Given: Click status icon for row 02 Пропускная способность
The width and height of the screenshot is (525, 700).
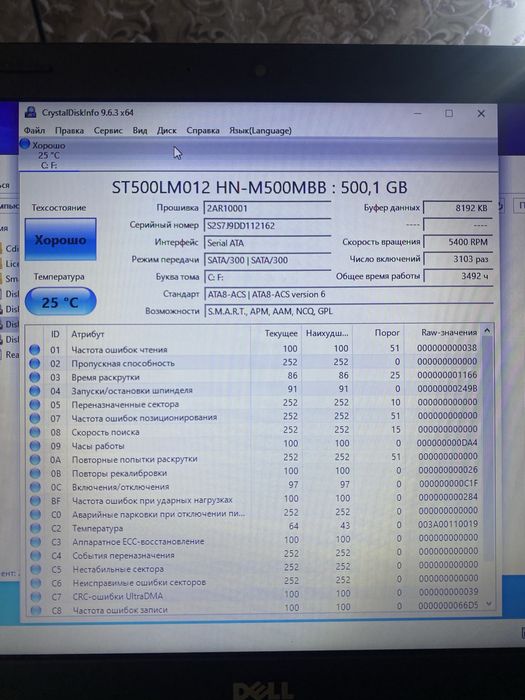Looking at the screenshot, I should (x=35, y=364).
